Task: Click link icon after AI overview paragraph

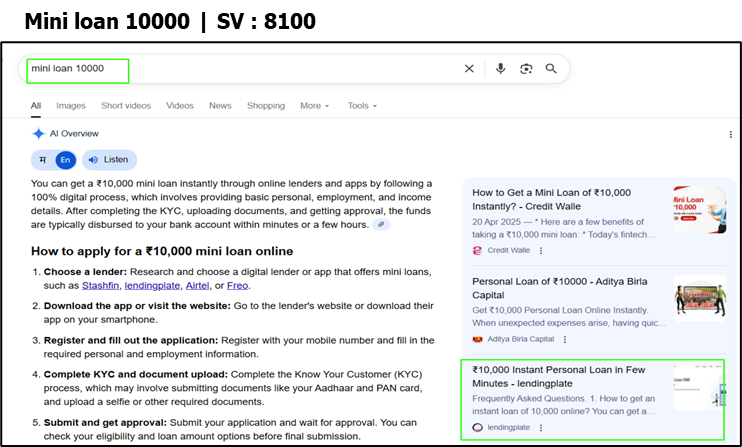Action: [381, 225]
